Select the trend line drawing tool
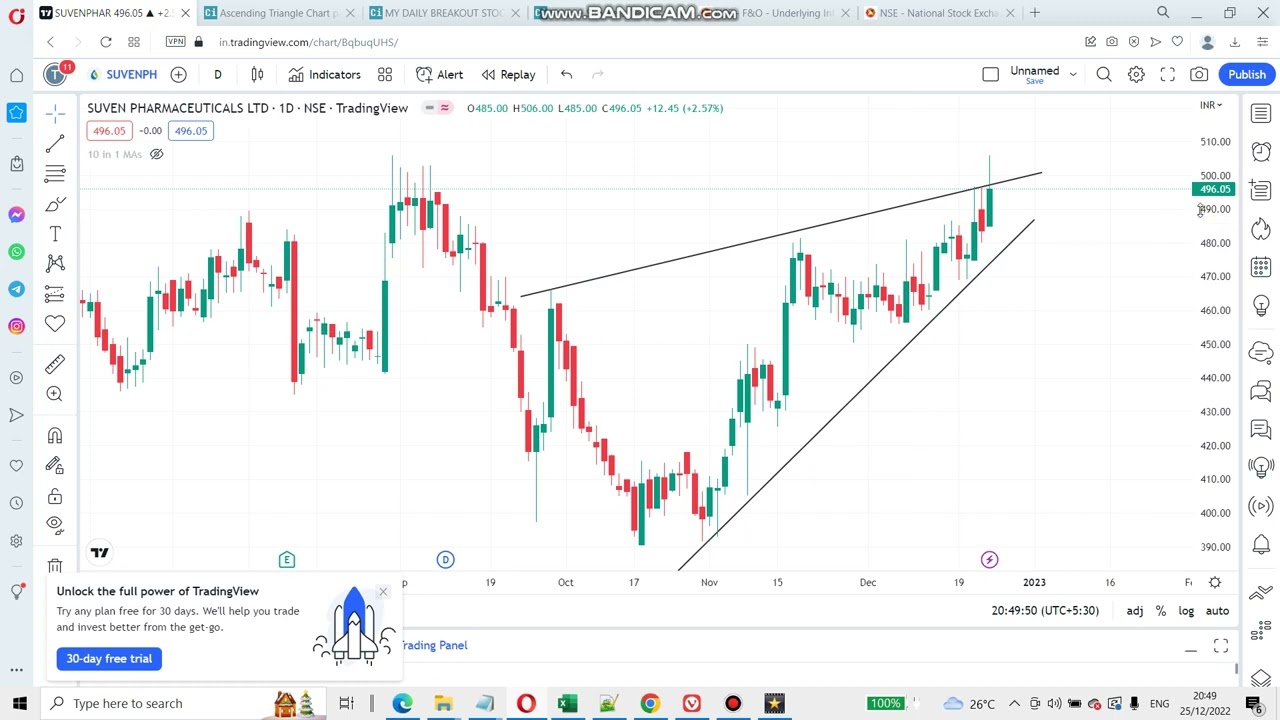Image resolution: width=1280 pixels, height=720 pixels. pyautogui.click(x=55, y=145)
